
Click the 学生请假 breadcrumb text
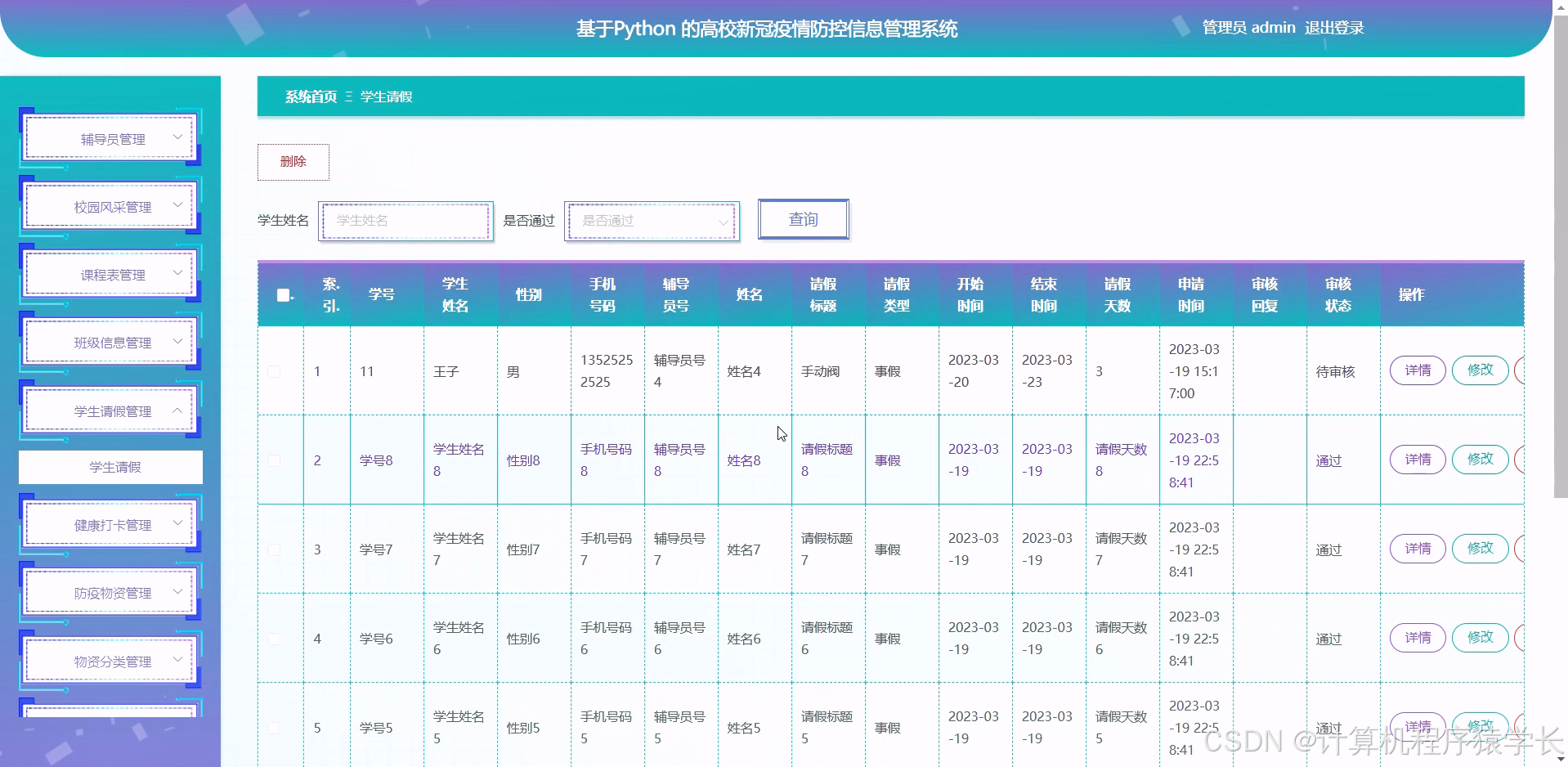[x=387, y=96]
